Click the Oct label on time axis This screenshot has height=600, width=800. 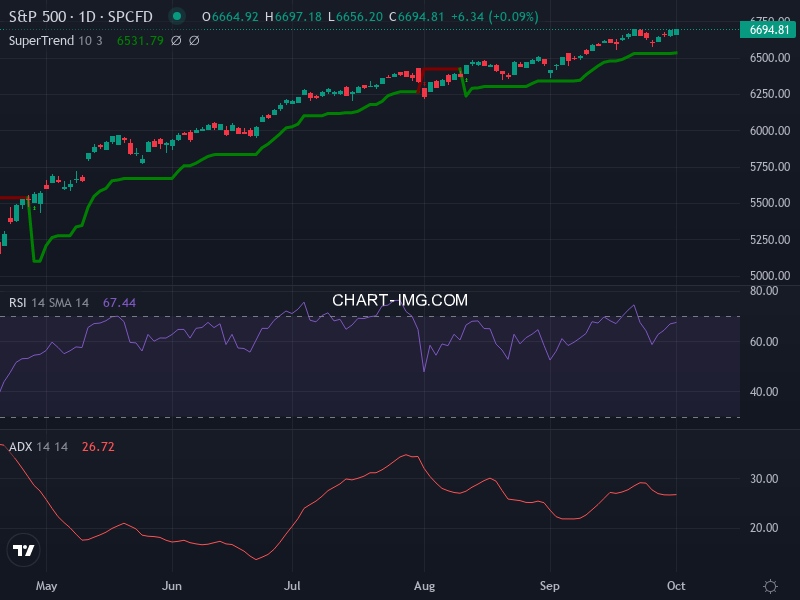[x=677, y=585]
